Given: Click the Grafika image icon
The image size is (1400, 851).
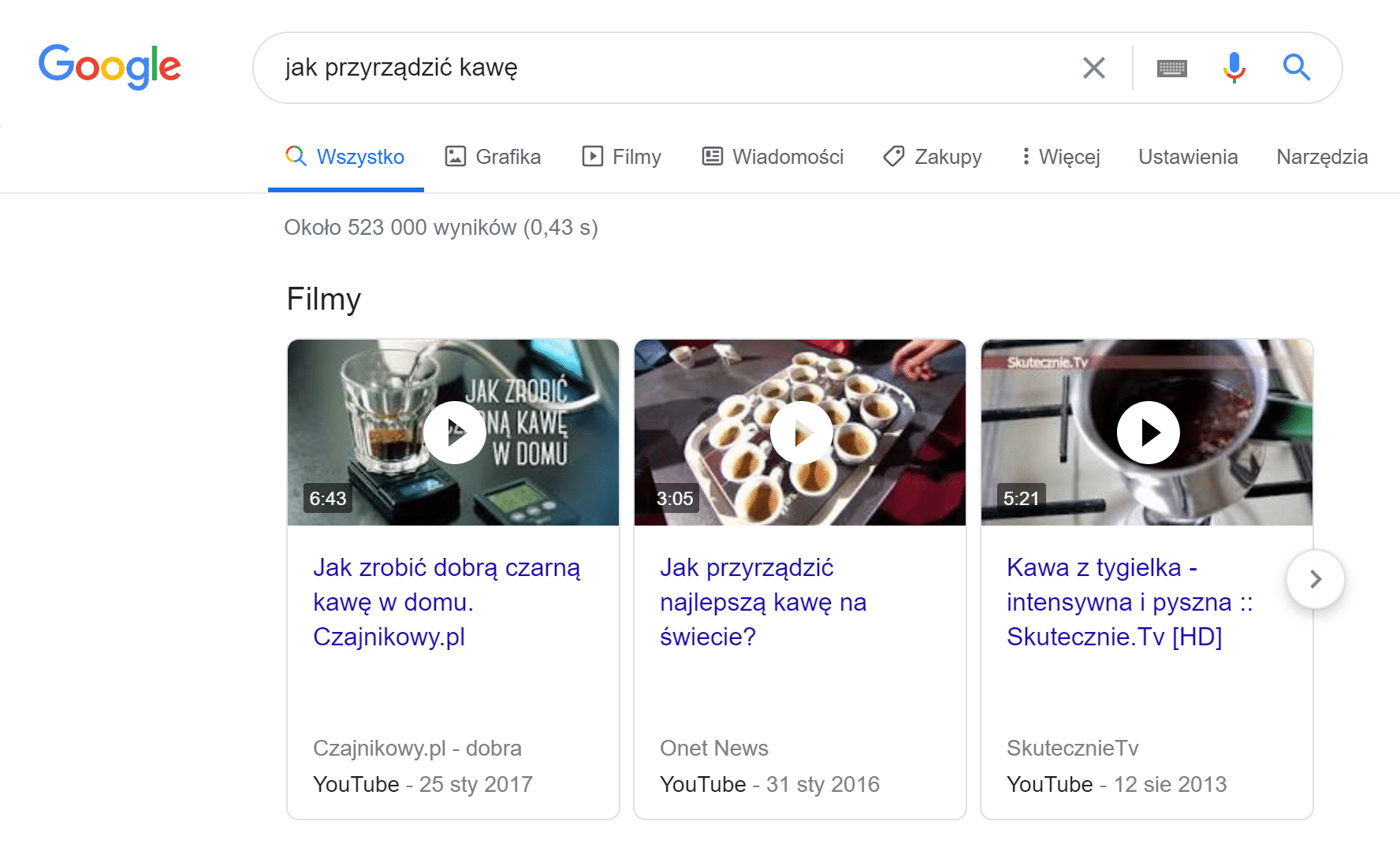Looking at the screenshot, I should [x=456, y=156].
